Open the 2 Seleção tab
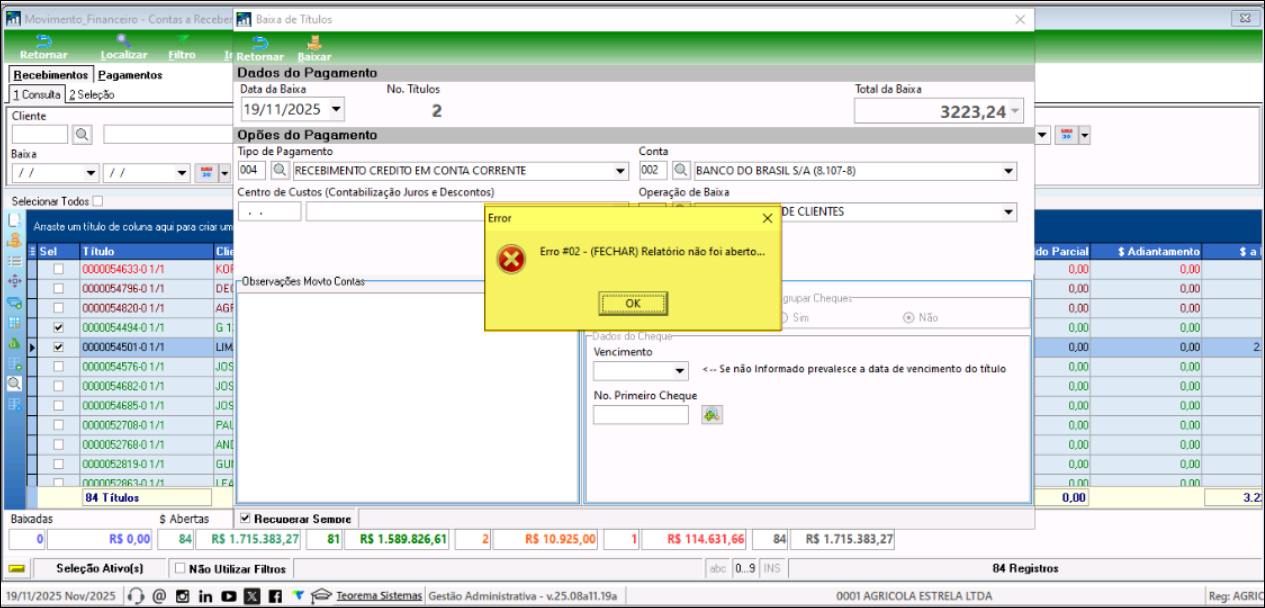 [91, 94]
